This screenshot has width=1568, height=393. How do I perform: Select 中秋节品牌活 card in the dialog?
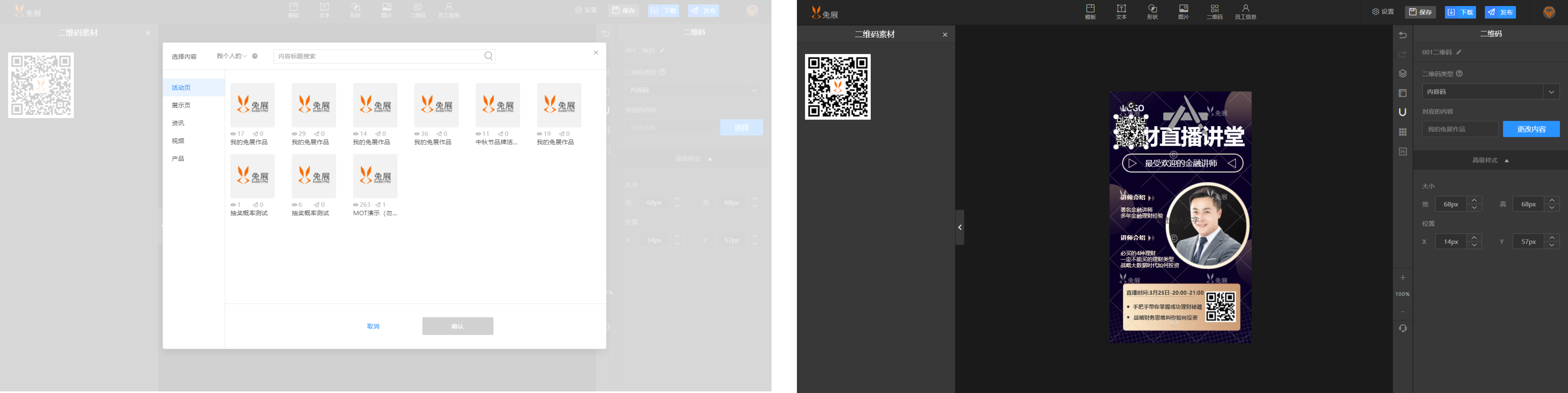point(498,114)
